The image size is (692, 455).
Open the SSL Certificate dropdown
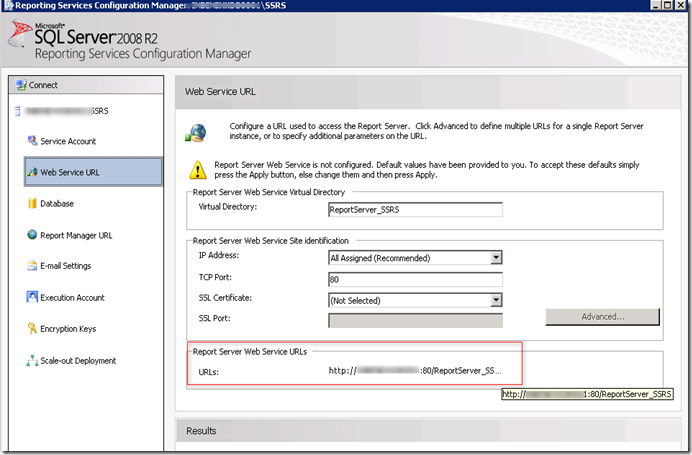(x=496, y=300)
